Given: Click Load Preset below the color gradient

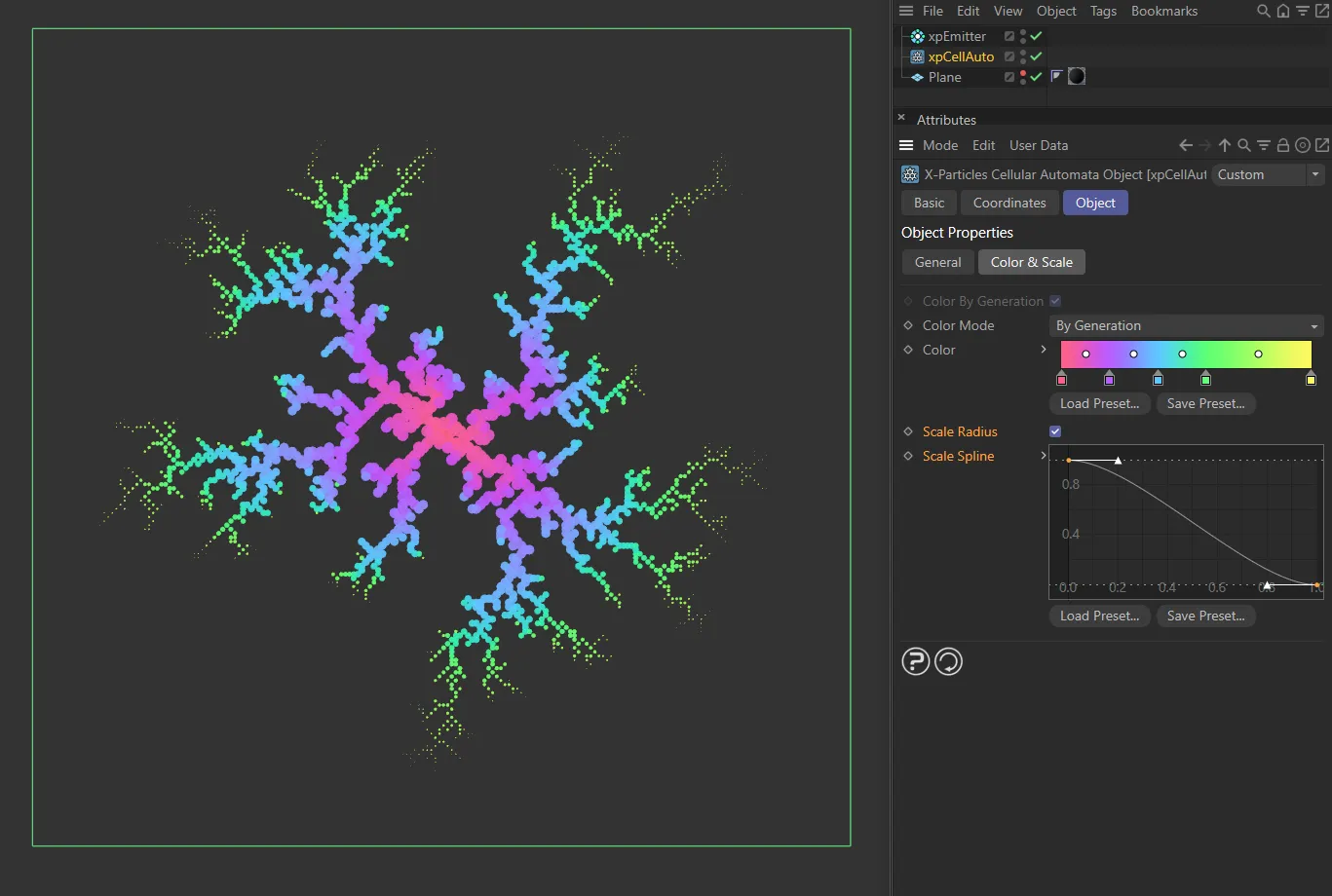Looking at the screenshot, I should [1099, 403].
